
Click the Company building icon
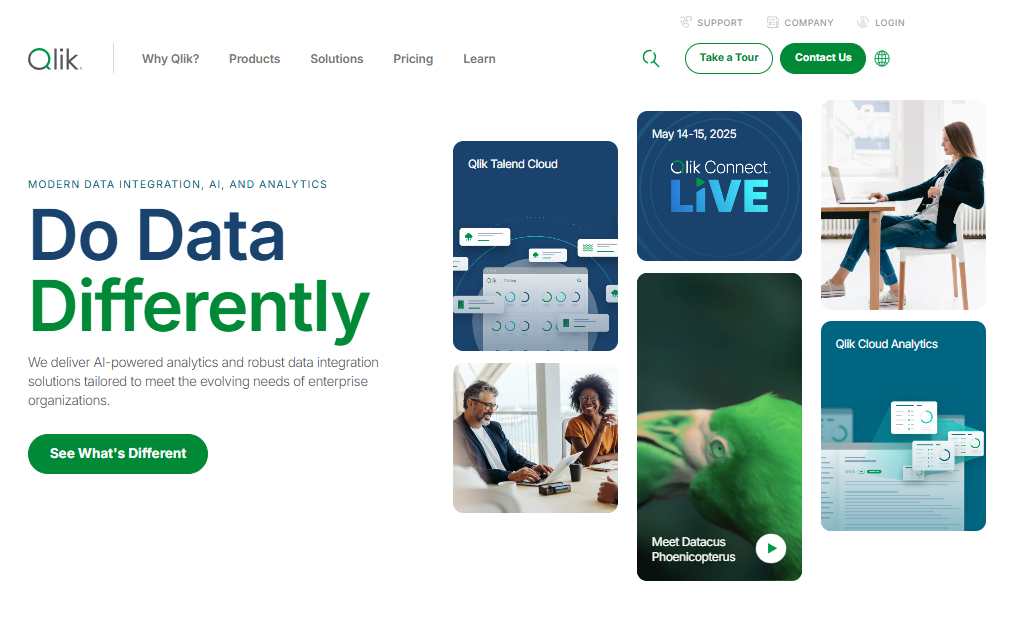coord(773,22)
